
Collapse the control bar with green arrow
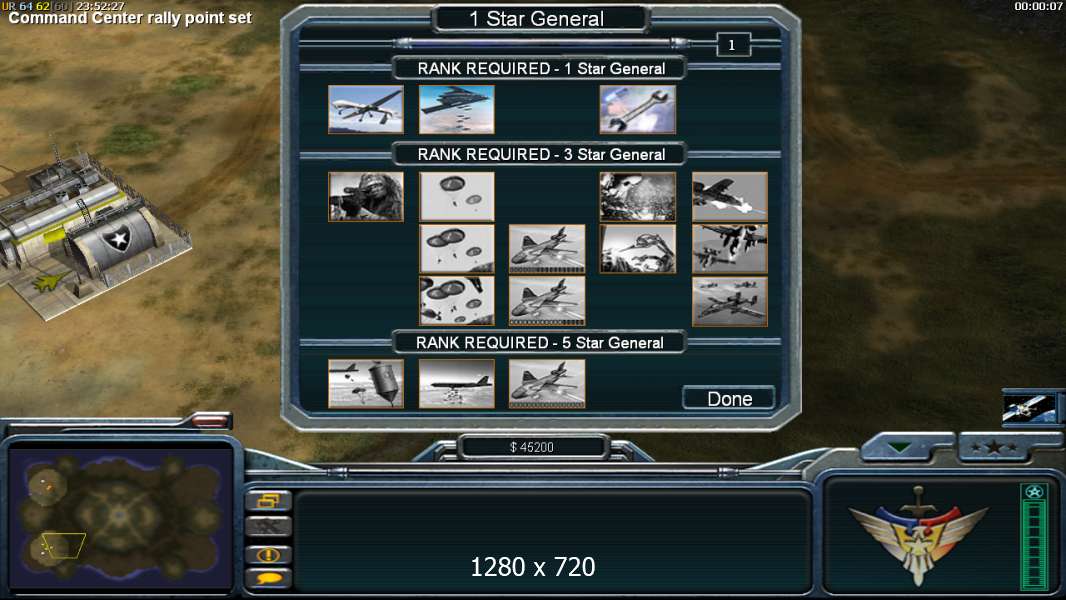899,447
